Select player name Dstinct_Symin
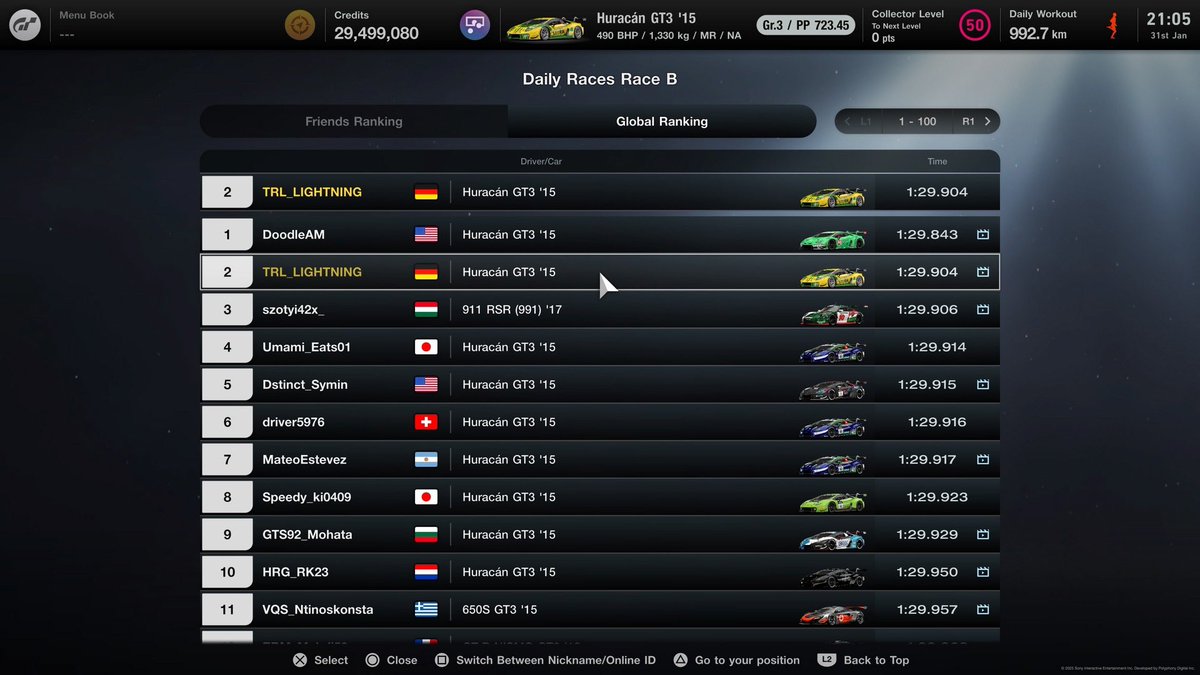The width and height of the screenshot is (1200, 675). (305, 384)
